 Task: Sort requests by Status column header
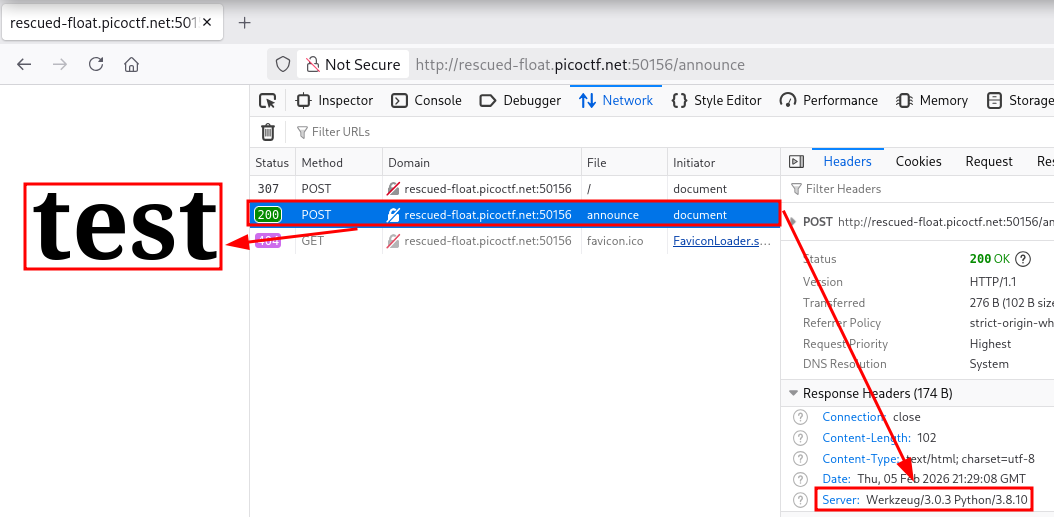271,162
